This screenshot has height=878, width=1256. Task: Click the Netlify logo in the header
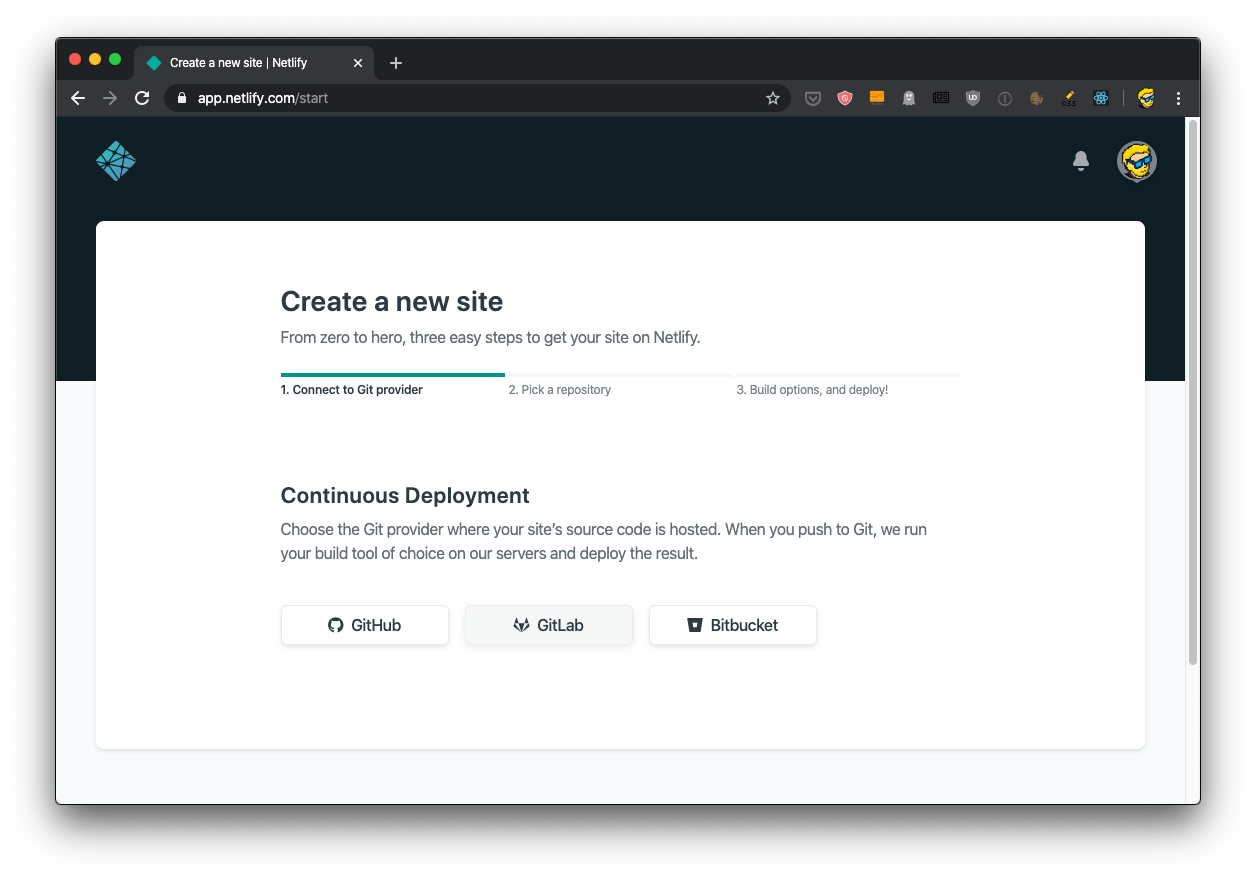(x=116, y=161)
